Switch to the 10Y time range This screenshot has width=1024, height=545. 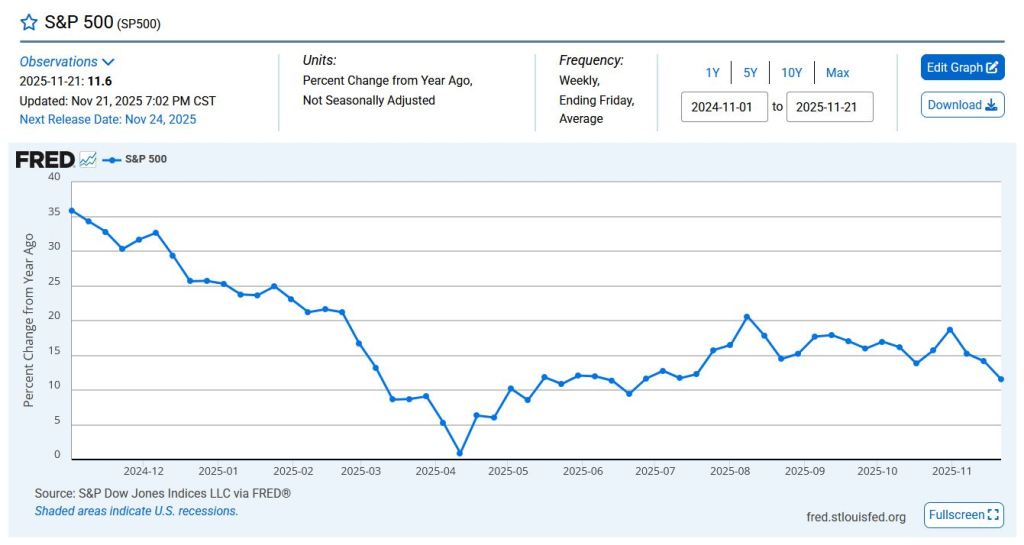[791, 73]
